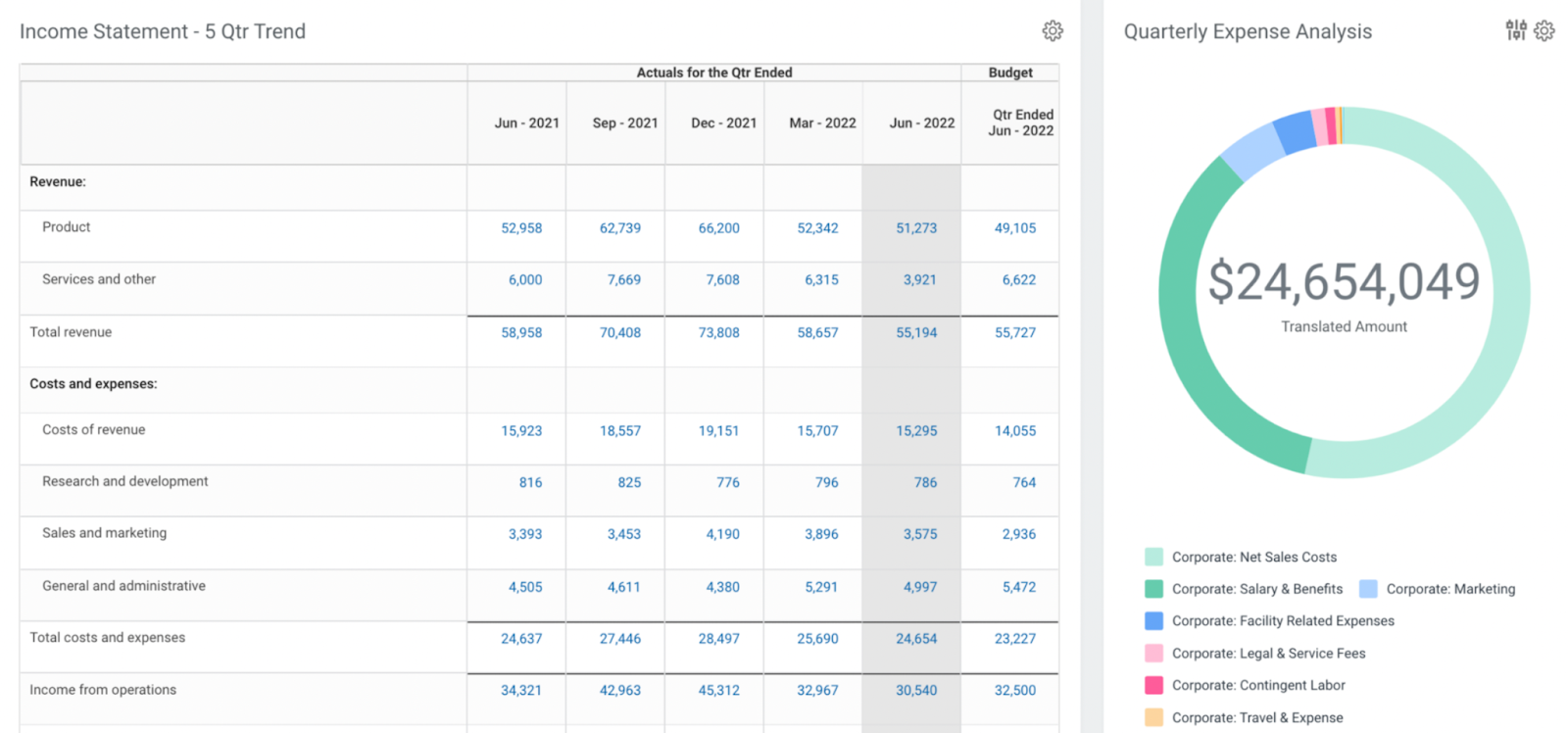Open Research and development budget 764
Screen dimensions: 1568x733
[1025, 483]
